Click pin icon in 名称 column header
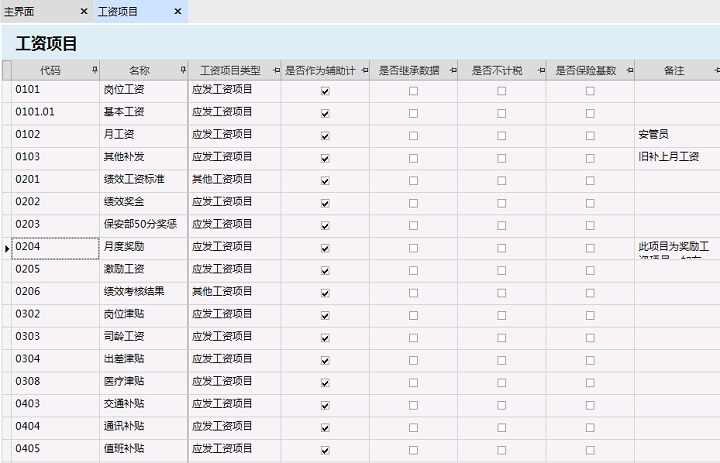This screenshot has height=463, width=720. coord(183,70)
